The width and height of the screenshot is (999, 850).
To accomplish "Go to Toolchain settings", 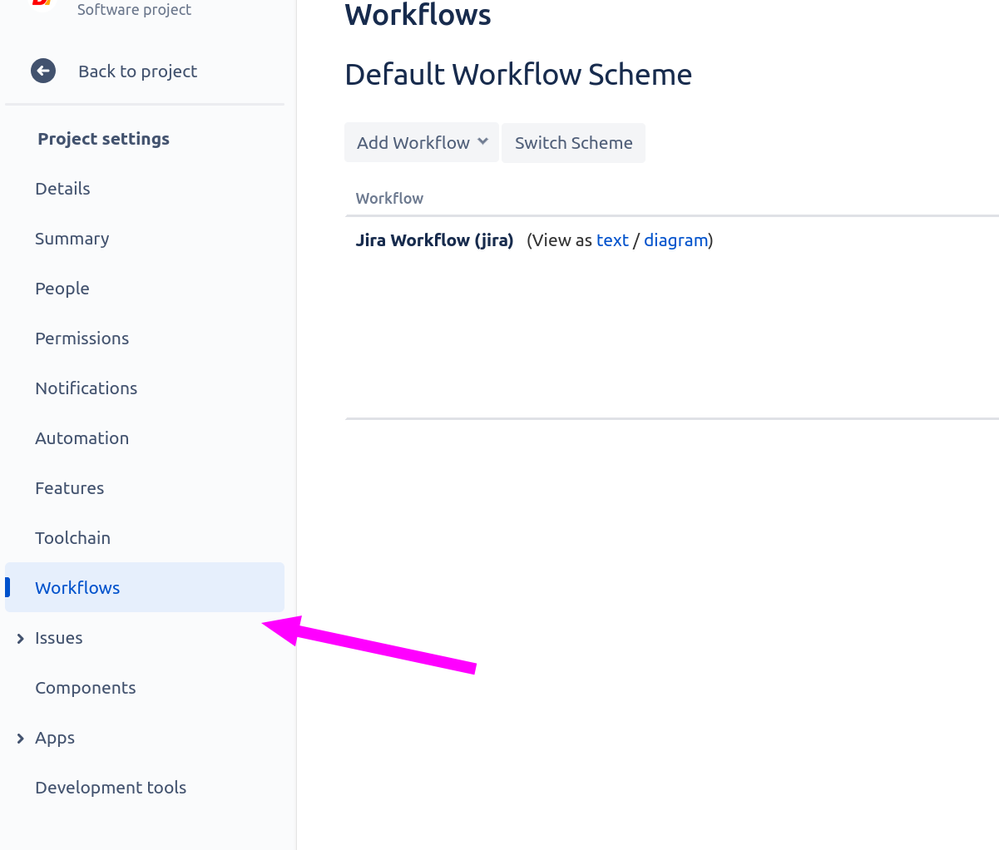I will click(x=73, y=538).
